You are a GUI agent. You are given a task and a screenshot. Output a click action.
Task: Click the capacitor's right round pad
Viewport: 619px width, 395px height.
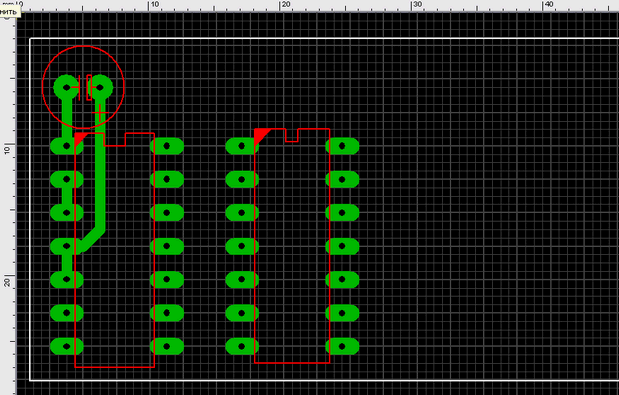coord(100,87)
